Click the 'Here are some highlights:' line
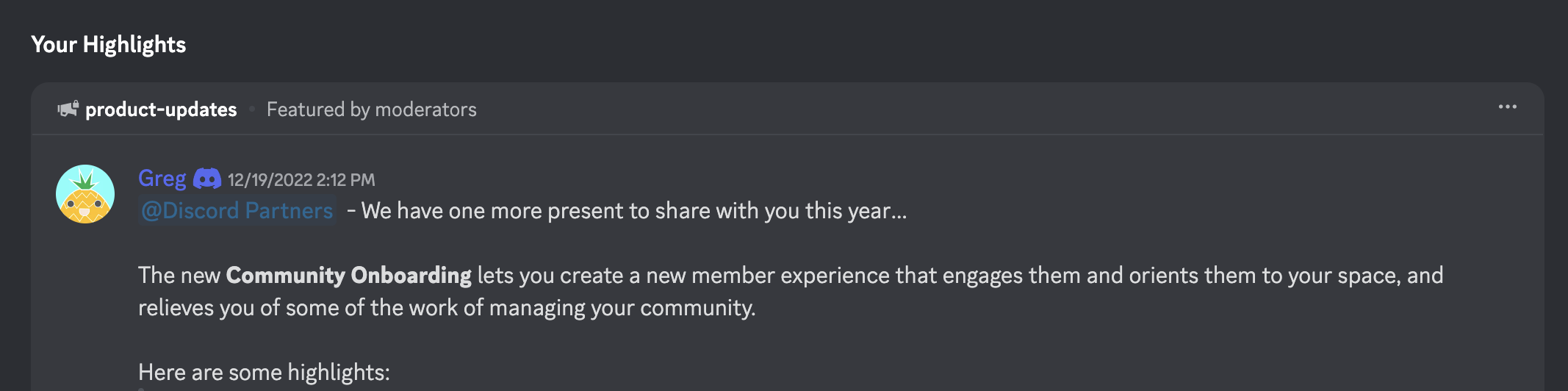 [x=264, y=373]
